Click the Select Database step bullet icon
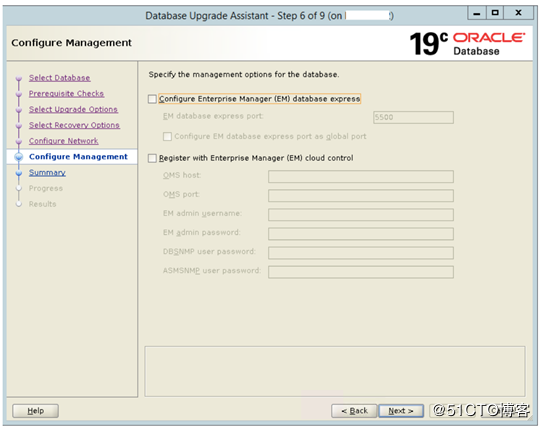540x427 pixels. pyautogui.click(x=19, y=79)
